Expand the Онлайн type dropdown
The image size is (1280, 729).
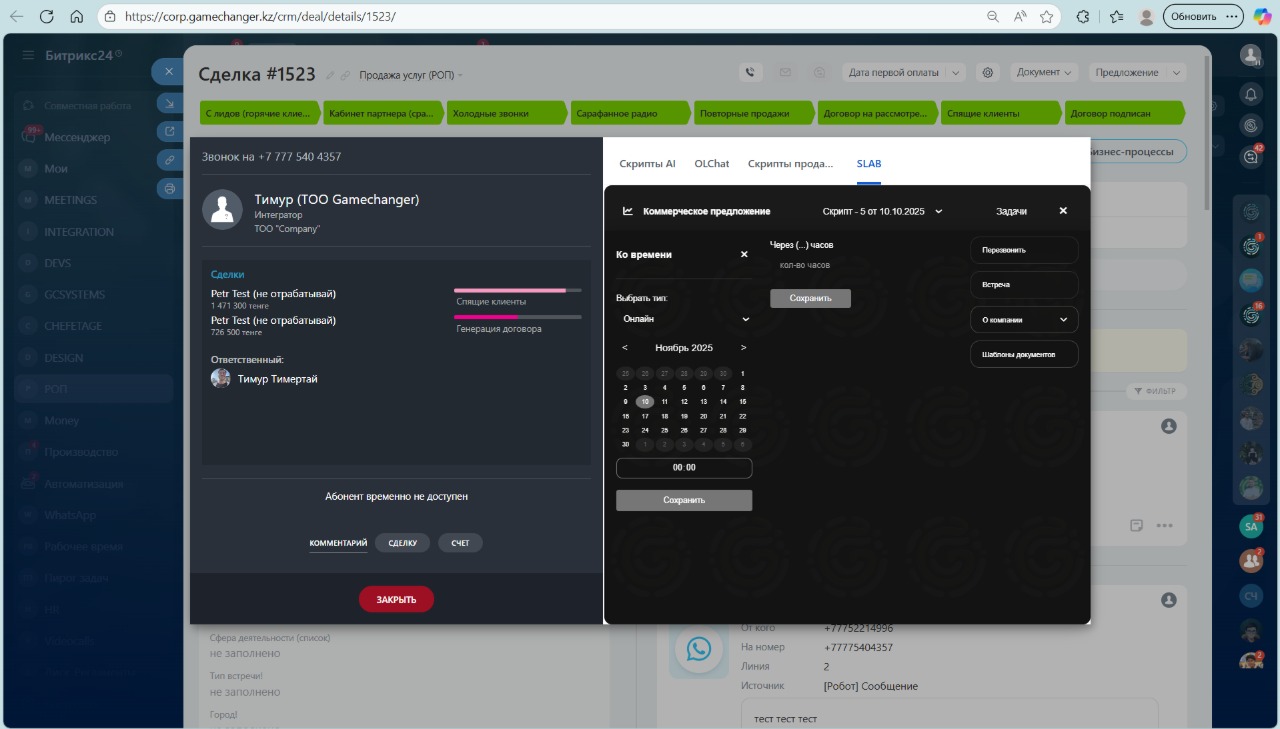(684, 319)
